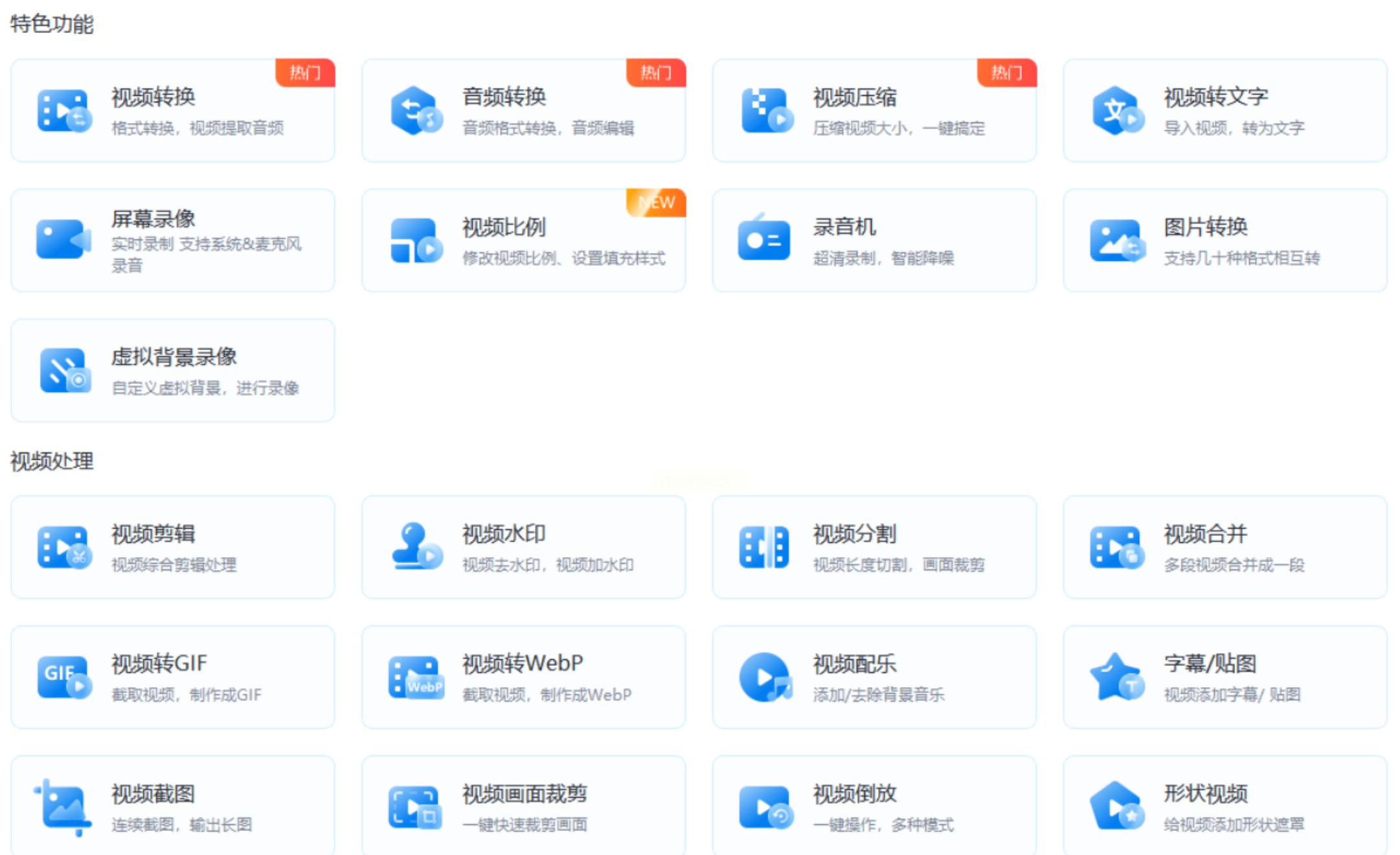The height and width of the screenshot is (855, 1400).
Task: Click the 屏幕录像 camera icon
Action: [x=63, y=240]
